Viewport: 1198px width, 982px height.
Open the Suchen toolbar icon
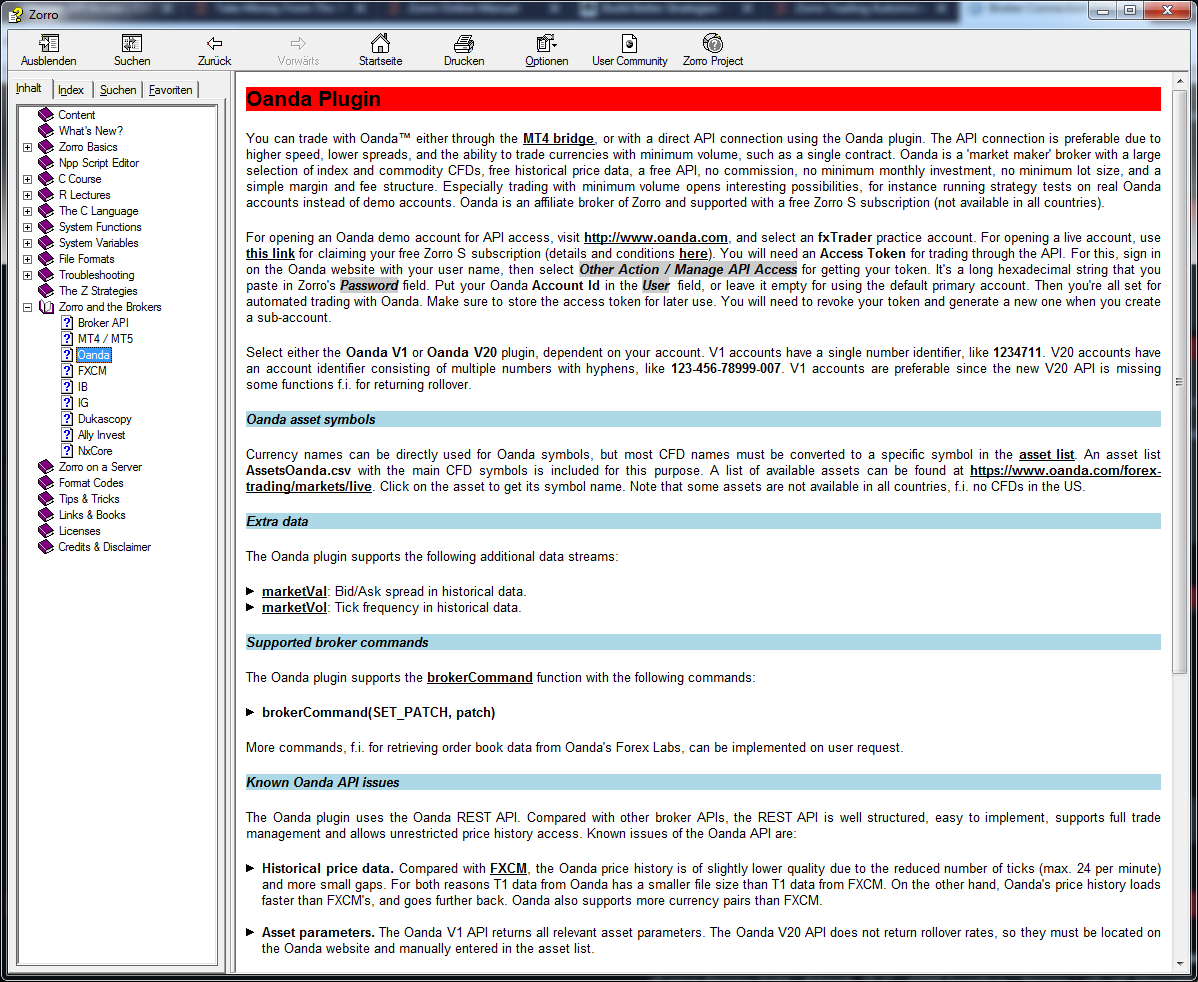pyautogui.click(x=131, y=44)
